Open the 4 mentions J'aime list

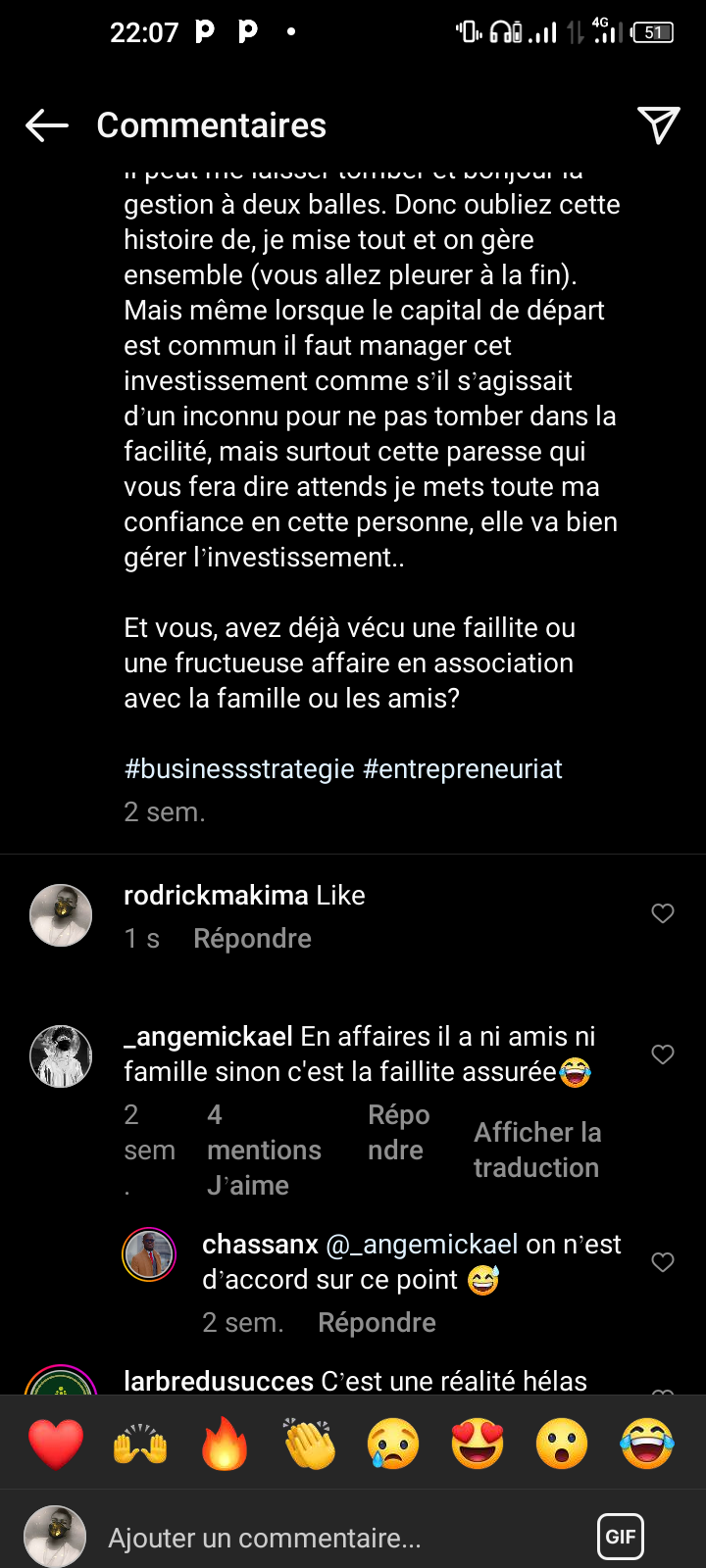click(264, 1151)
